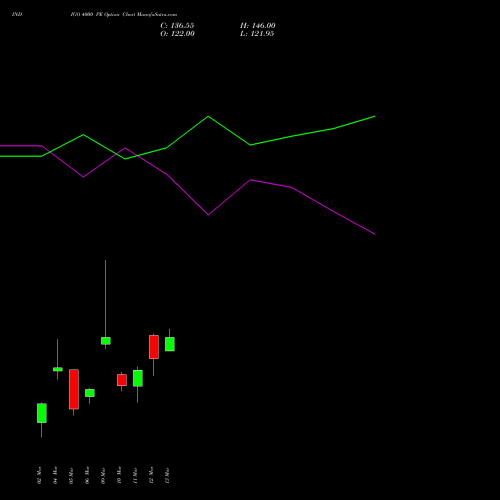Click the 11 date label on the x-axis
The image size is (500, 500).
click(135, 475)
